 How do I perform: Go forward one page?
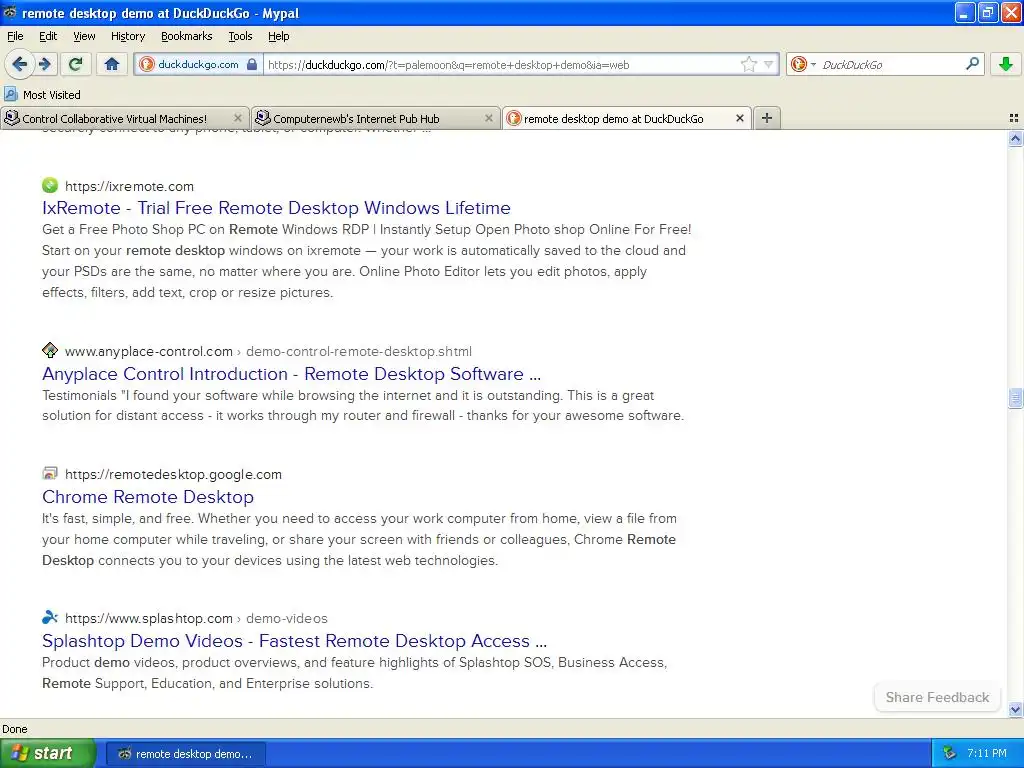[44, 64]
